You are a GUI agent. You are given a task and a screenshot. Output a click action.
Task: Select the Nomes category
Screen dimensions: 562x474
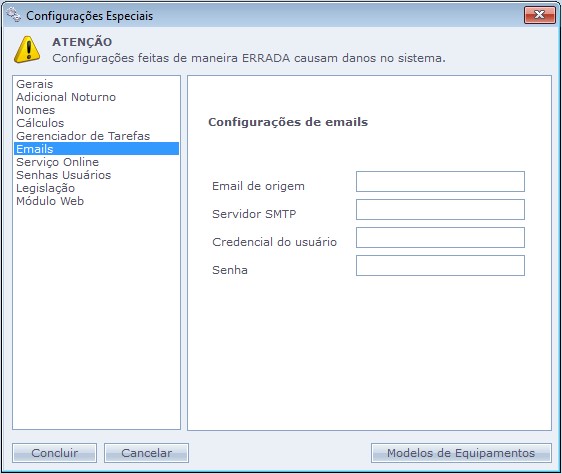click(x=35, y=110)
